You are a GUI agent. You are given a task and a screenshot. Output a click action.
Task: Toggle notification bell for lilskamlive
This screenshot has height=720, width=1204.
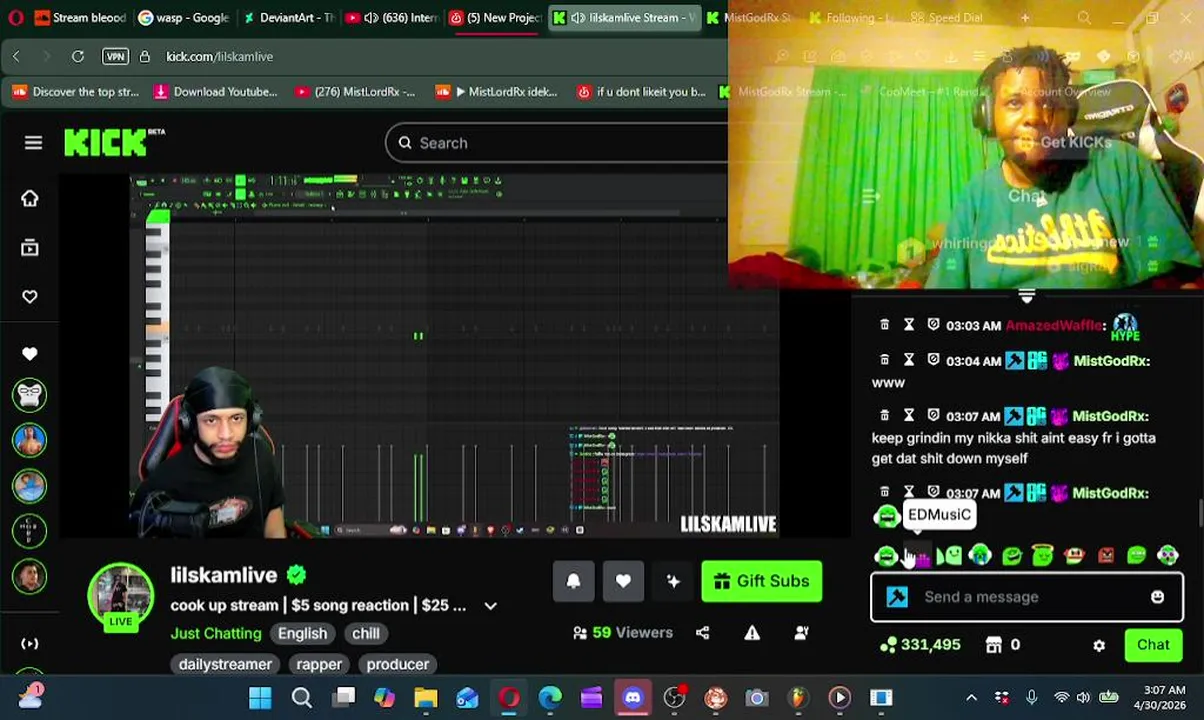point(573,581)
